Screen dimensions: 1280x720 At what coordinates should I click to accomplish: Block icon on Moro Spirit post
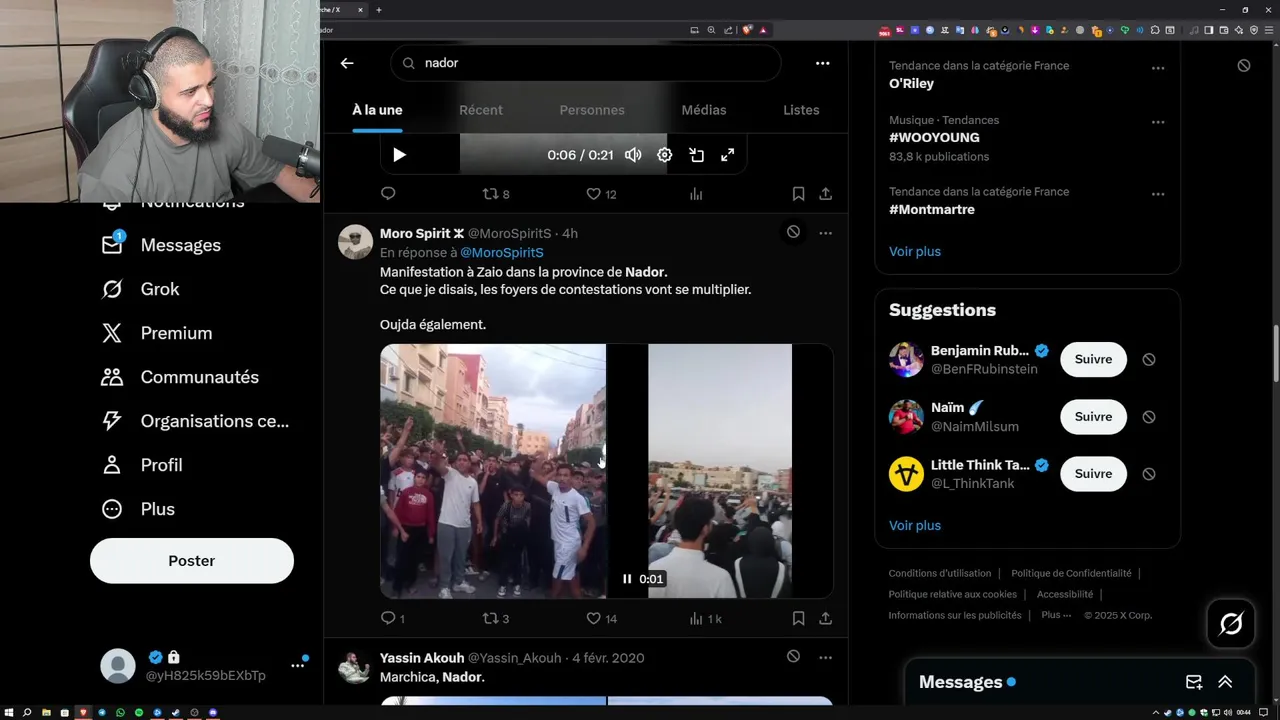pyautogui.click(x=793, y=232)
